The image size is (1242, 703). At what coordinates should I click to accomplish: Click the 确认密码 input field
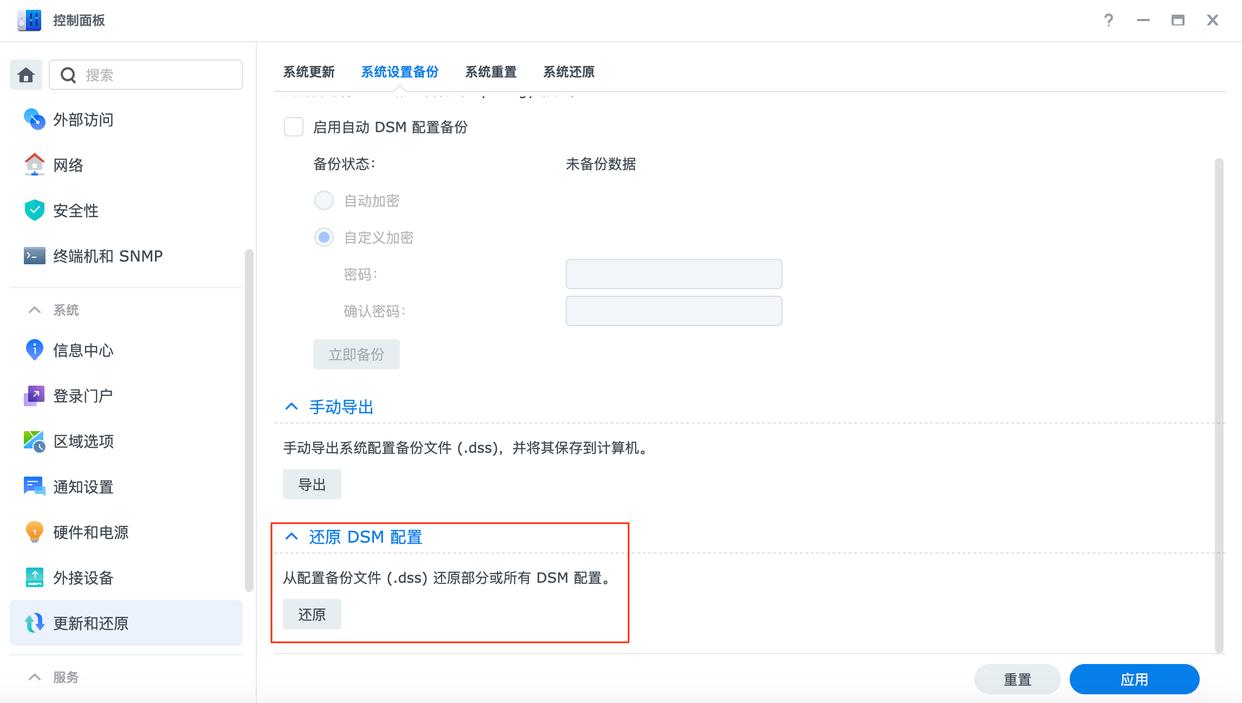pos(674,311)
